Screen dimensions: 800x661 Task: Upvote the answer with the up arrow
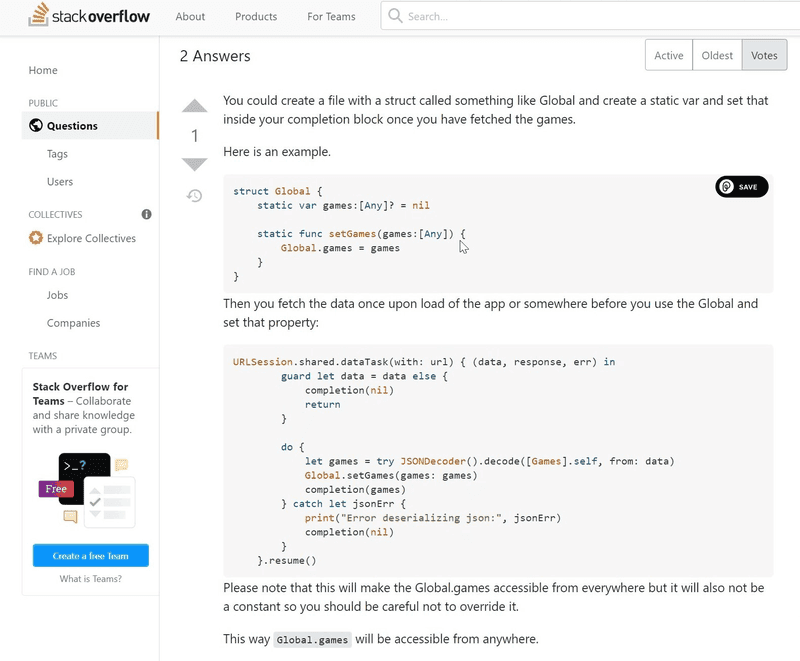193,106
